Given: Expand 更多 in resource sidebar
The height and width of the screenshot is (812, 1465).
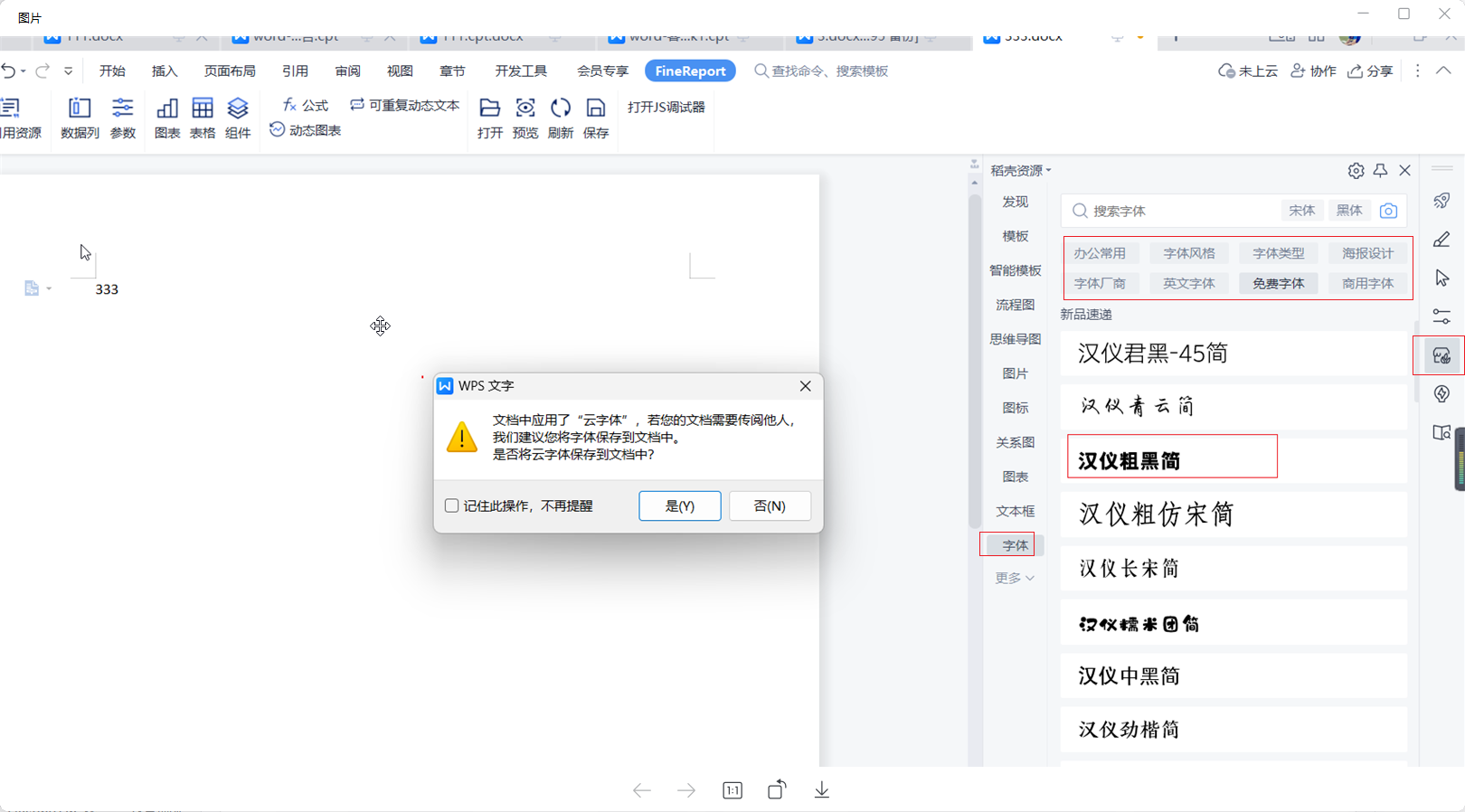Looking at the screenshot, I should click(1015, 578).
